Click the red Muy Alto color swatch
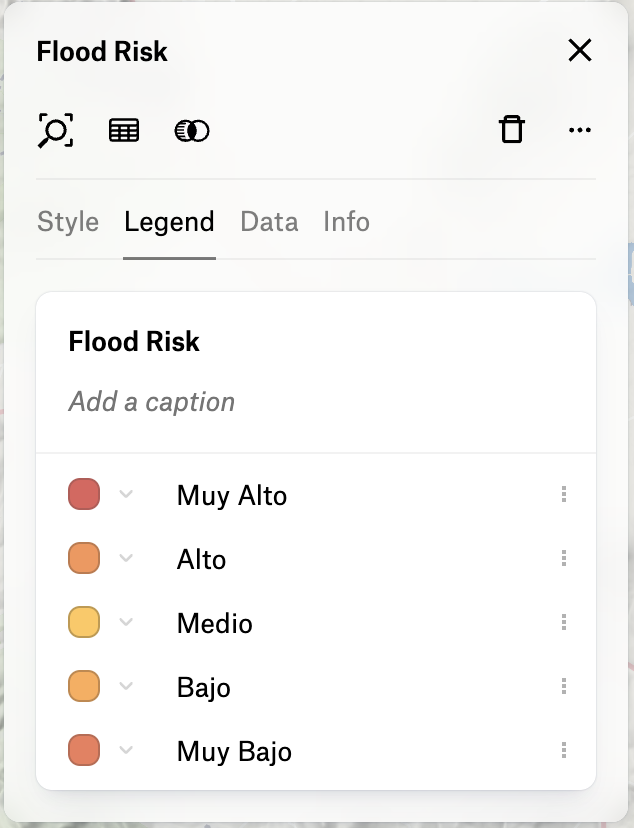Viewport: 634px width, 828px height. click(x=84, y=494)
